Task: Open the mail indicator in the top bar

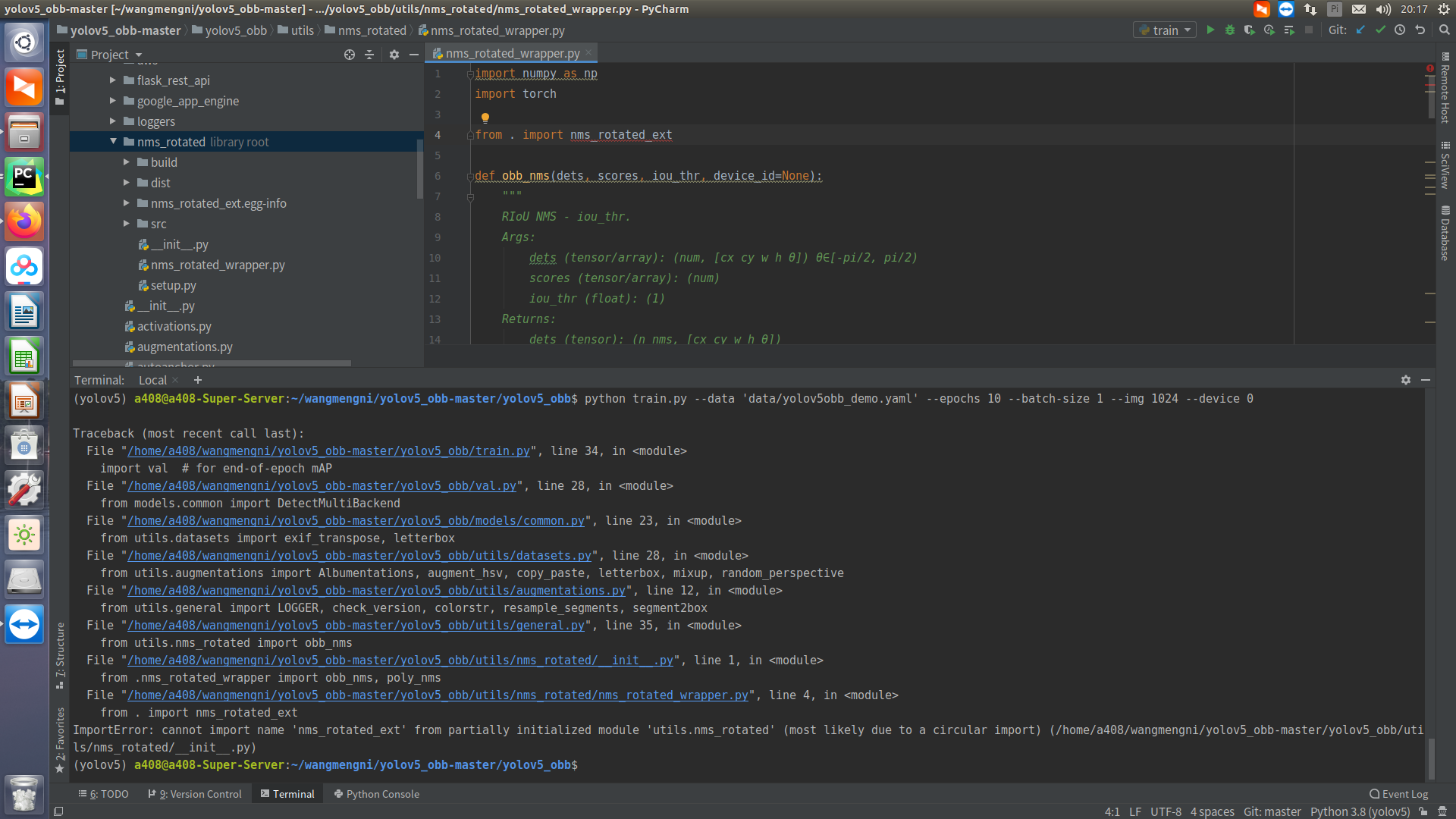Action: tap(1359, 9)
